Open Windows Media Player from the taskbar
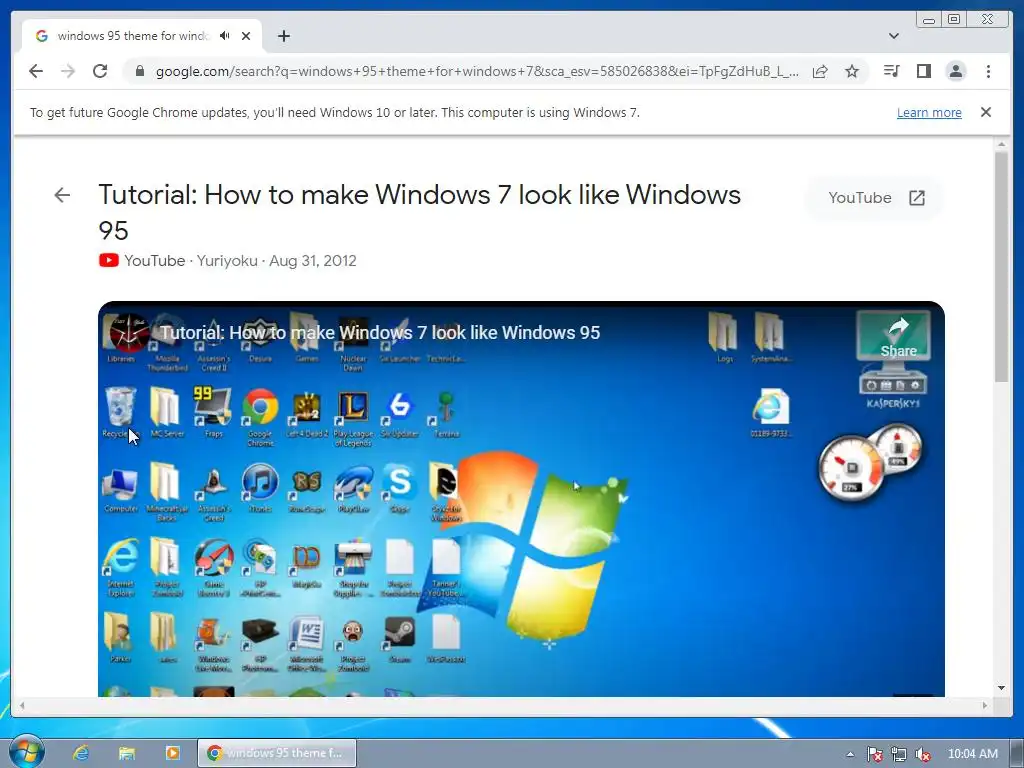 coord(172,753)
